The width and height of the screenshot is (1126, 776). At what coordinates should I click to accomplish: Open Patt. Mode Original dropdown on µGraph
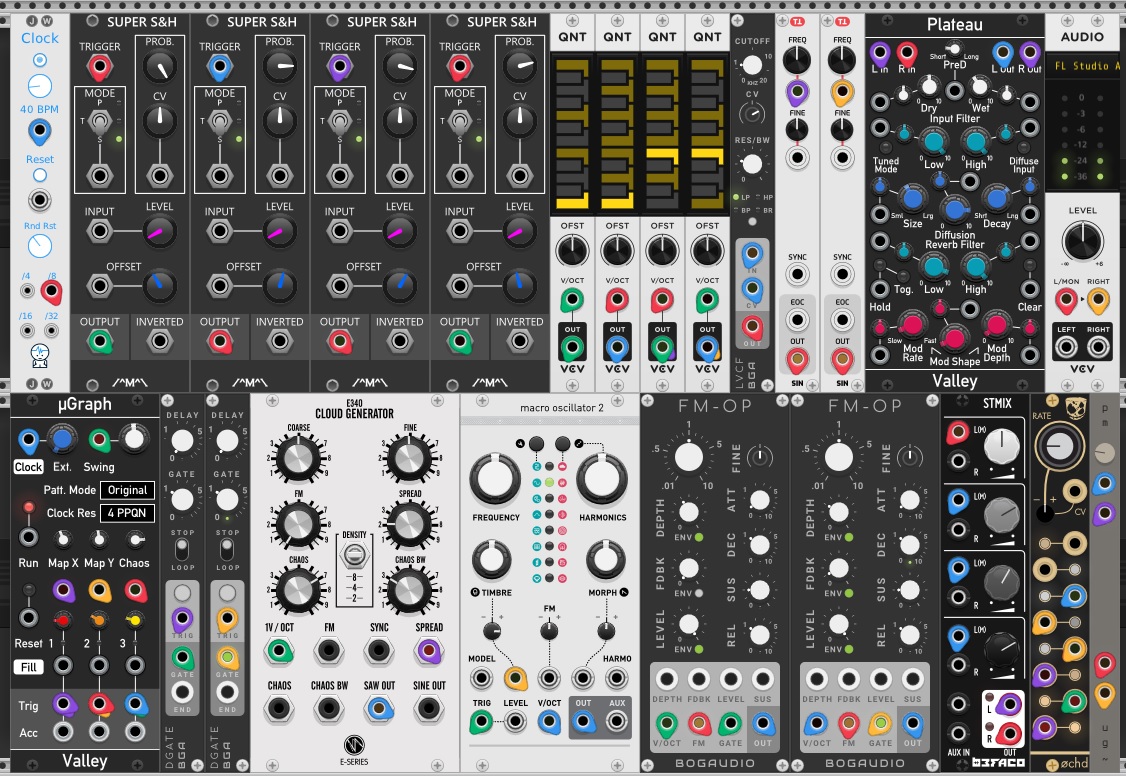pos(127,490)
